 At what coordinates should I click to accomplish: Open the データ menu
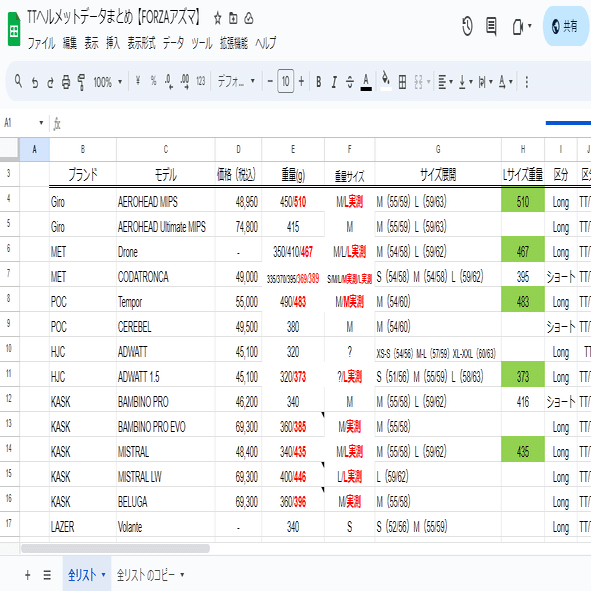pos(173,43)
